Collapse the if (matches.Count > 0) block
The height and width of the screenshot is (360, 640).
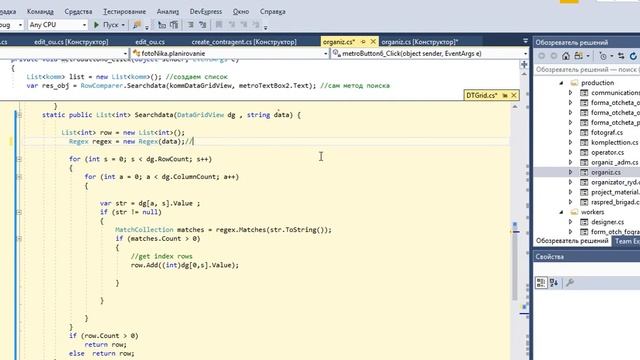[19, 239]
